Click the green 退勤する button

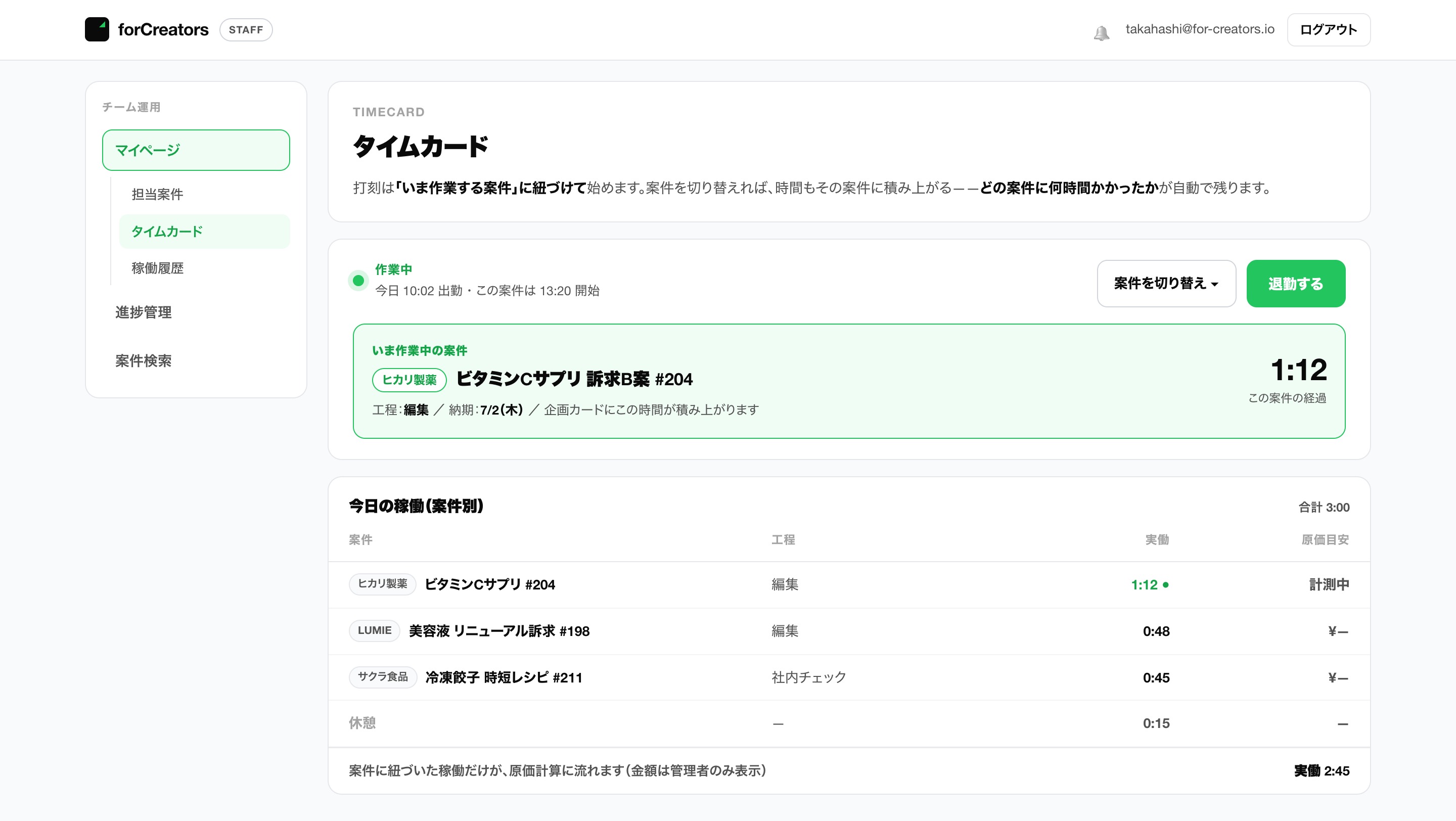[1295, 283]
